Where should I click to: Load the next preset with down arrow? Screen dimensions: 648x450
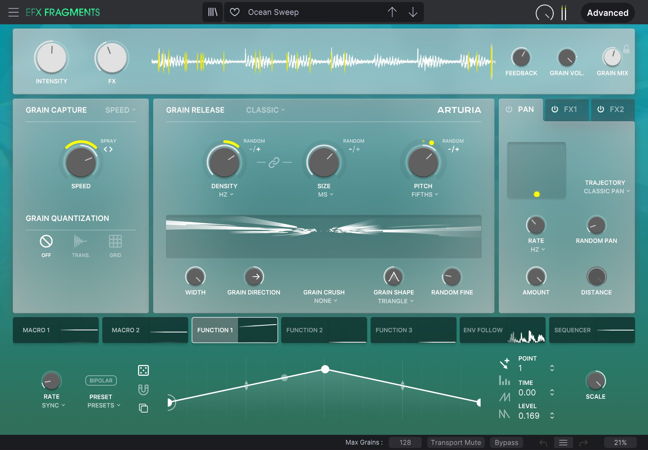pos(413,12)
